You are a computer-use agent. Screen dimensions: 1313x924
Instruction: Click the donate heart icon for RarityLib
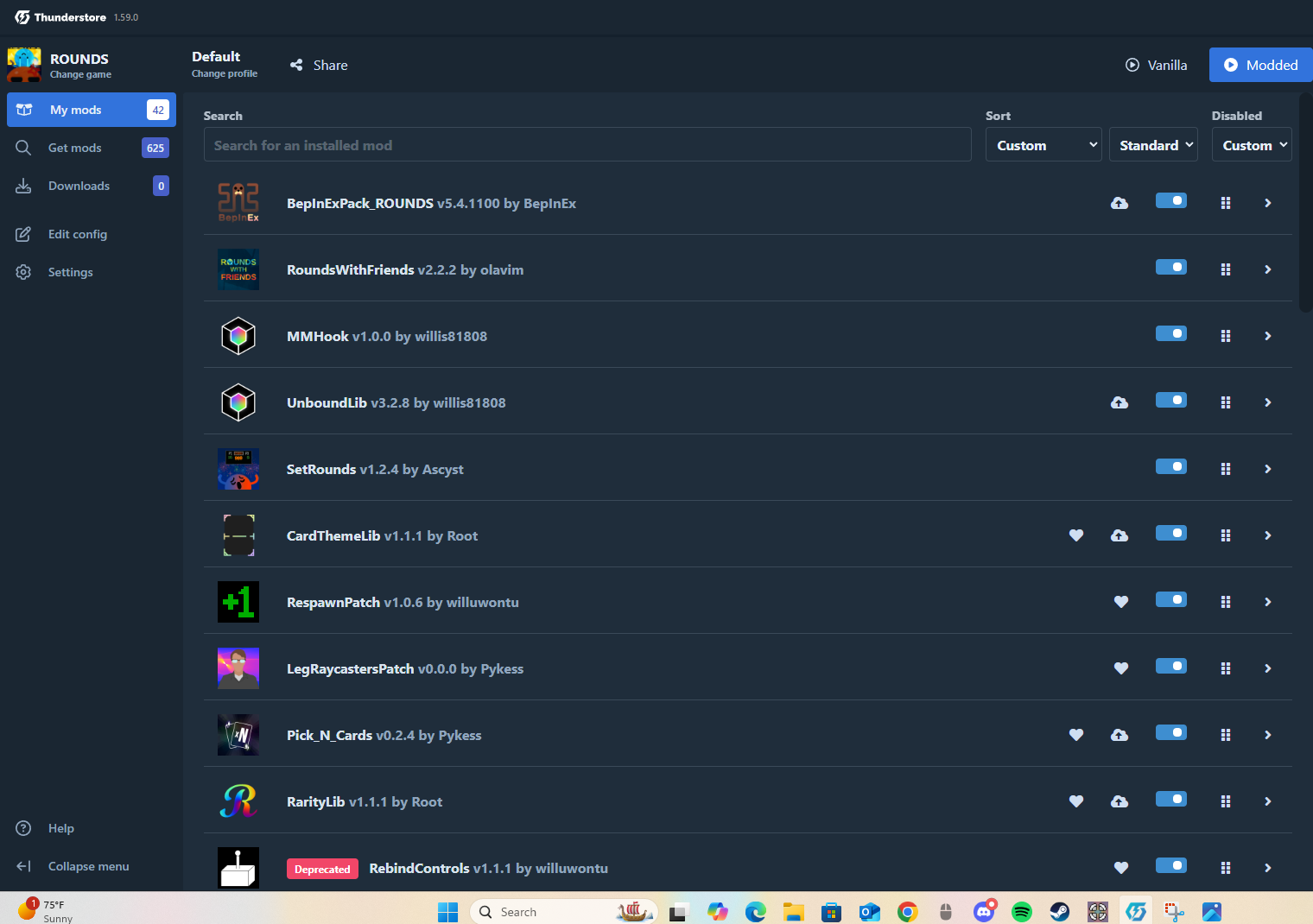1076,801
